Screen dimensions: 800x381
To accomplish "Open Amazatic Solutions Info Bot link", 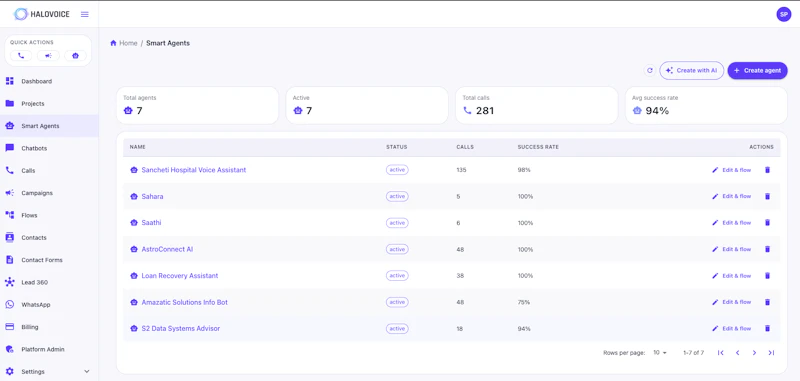I will (x=184, y=302).
